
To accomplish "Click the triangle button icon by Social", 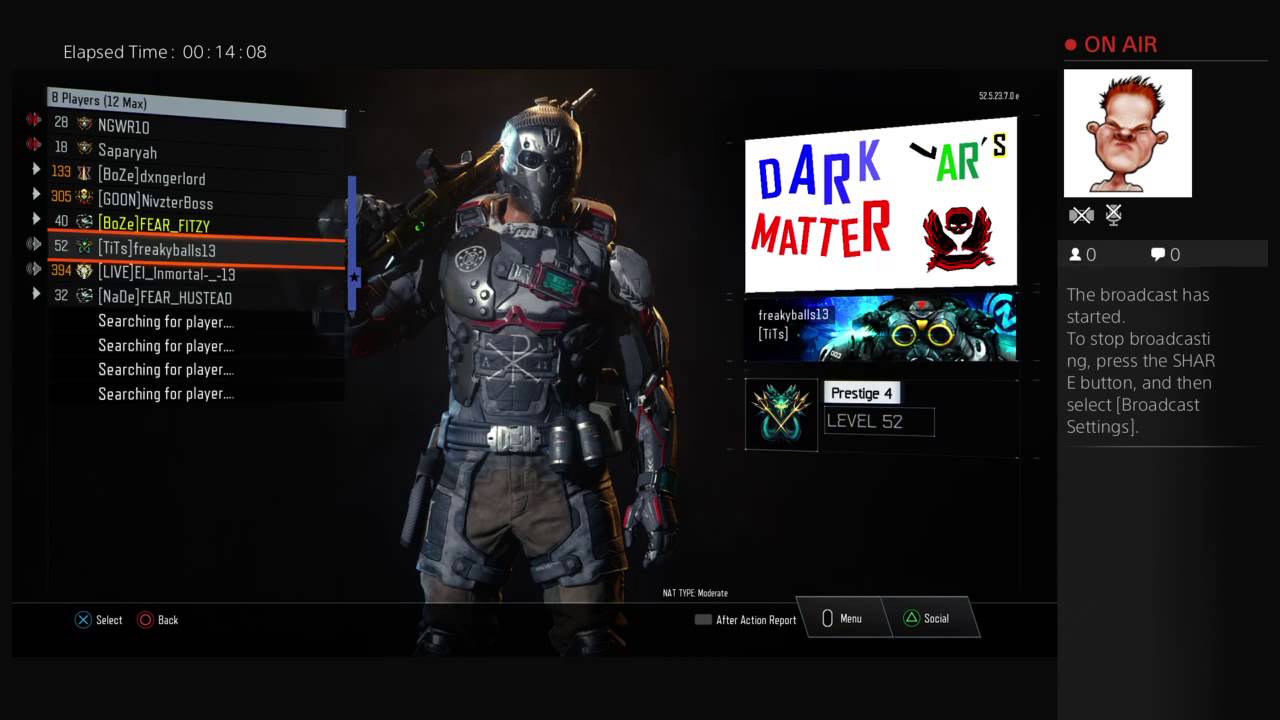I will (x=911, y=618).
